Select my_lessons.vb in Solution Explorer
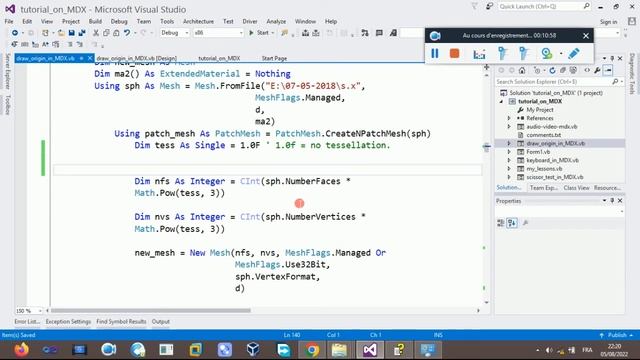The height and width of the screenshot is (360, 640). [x=544, y=169]
